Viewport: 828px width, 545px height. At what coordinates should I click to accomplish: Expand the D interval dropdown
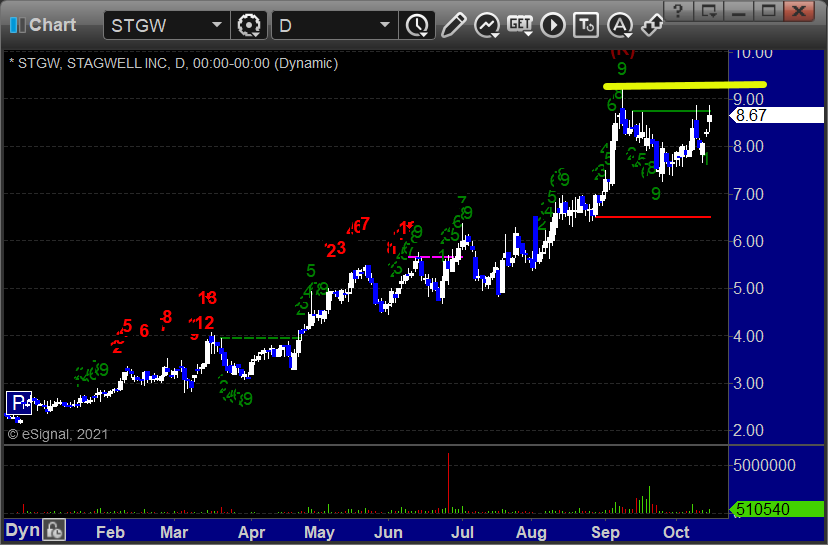(x=385, y=25)
